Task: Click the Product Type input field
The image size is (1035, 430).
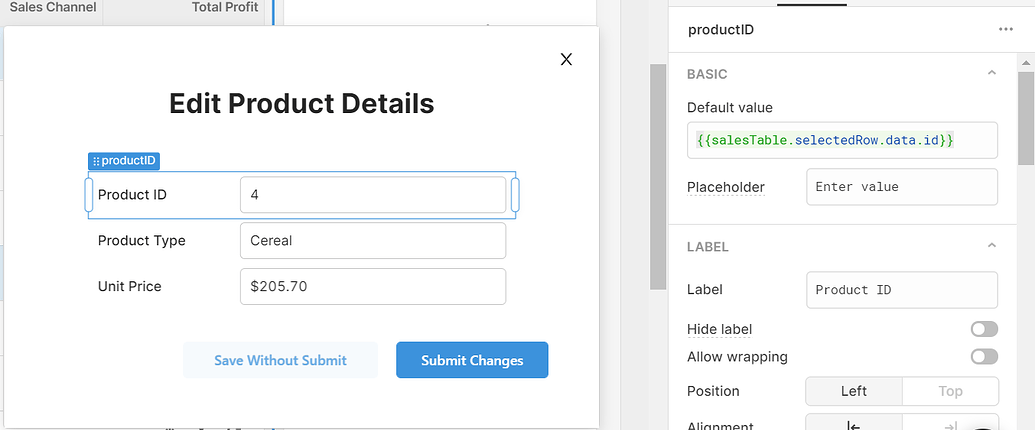Action: coord(373,240)
